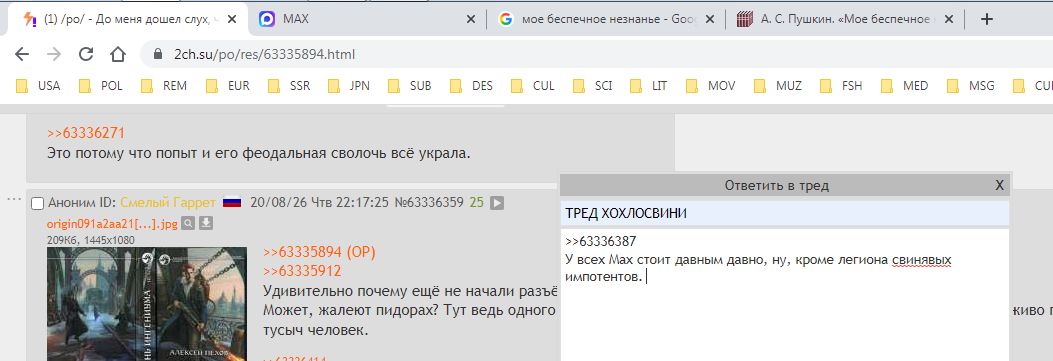Image resolution: width=1053 pixels, height=361 pixels.
Task: Click the padlock site info icon
Action: click(158, 54)
